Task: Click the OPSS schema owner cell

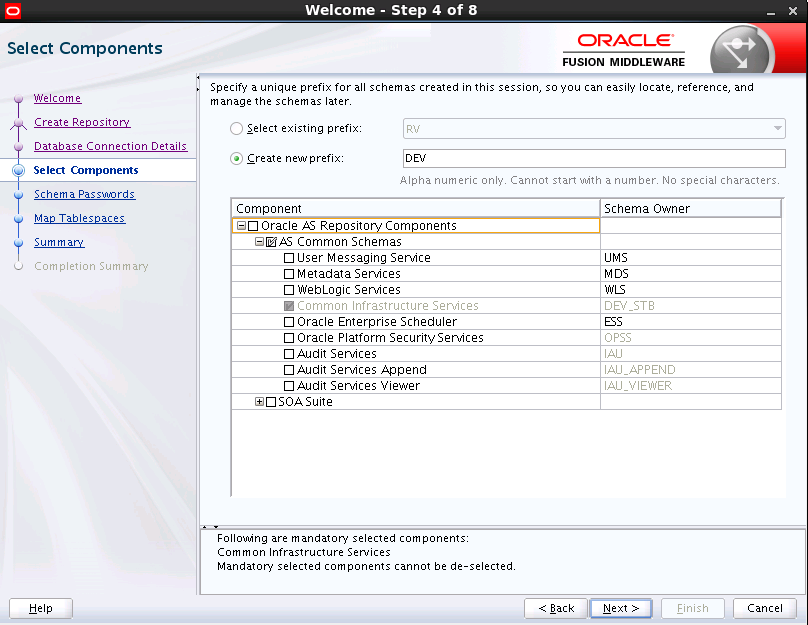Action: coord(691,337)
